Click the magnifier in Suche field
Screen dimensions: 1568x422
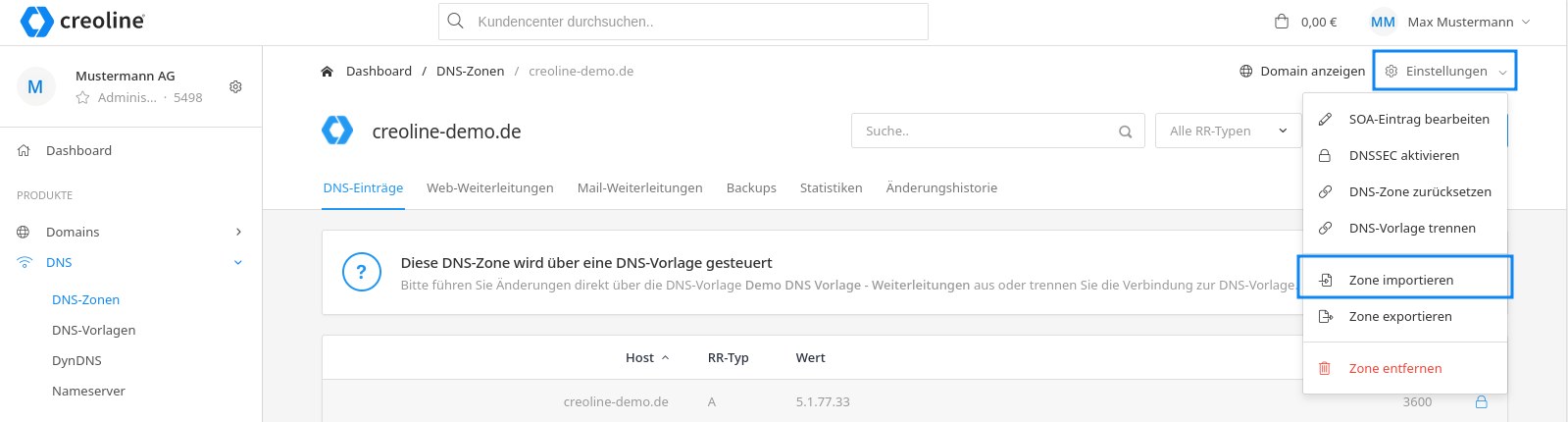click(1126, 132)
